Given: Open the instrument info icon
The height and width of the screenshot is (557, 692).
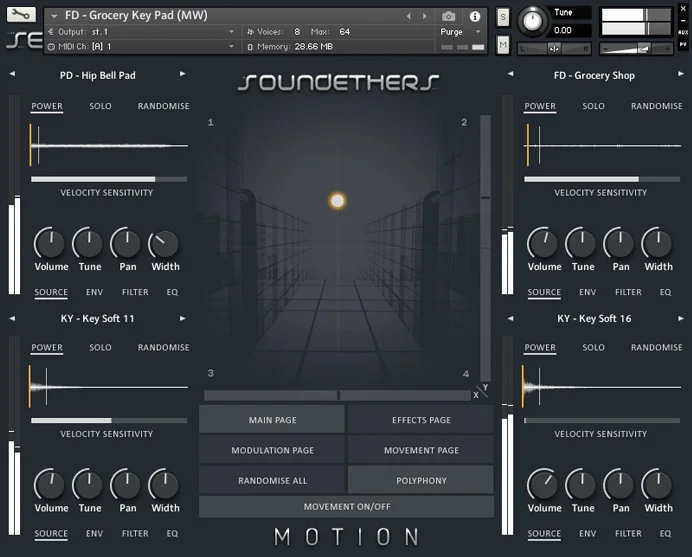Looking at the screenshot, I should point(475,16).
